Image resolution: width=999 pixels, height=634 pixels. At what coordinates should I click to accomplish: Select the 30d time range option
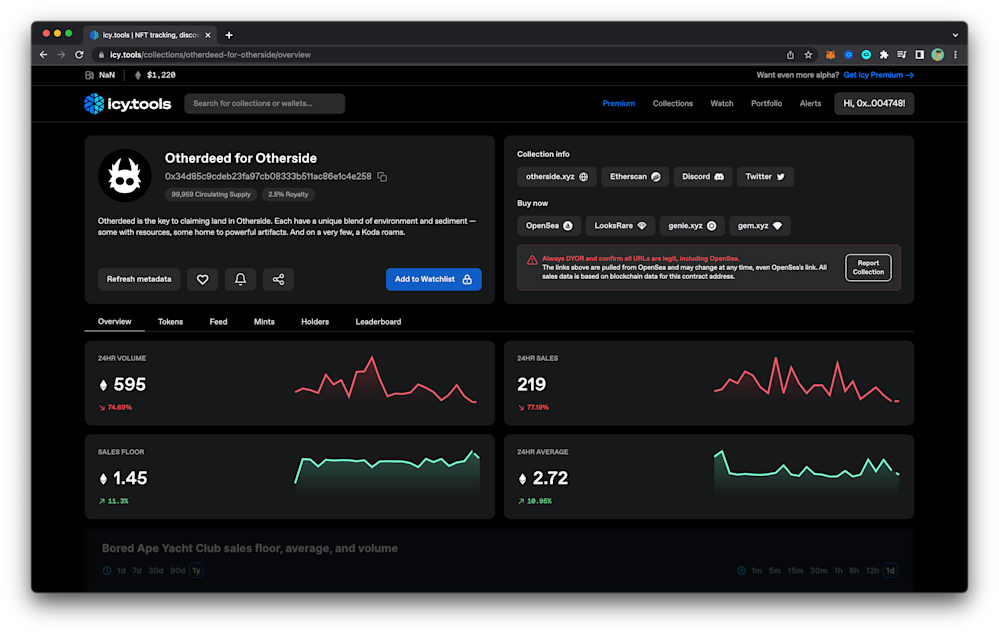point(156,570)
